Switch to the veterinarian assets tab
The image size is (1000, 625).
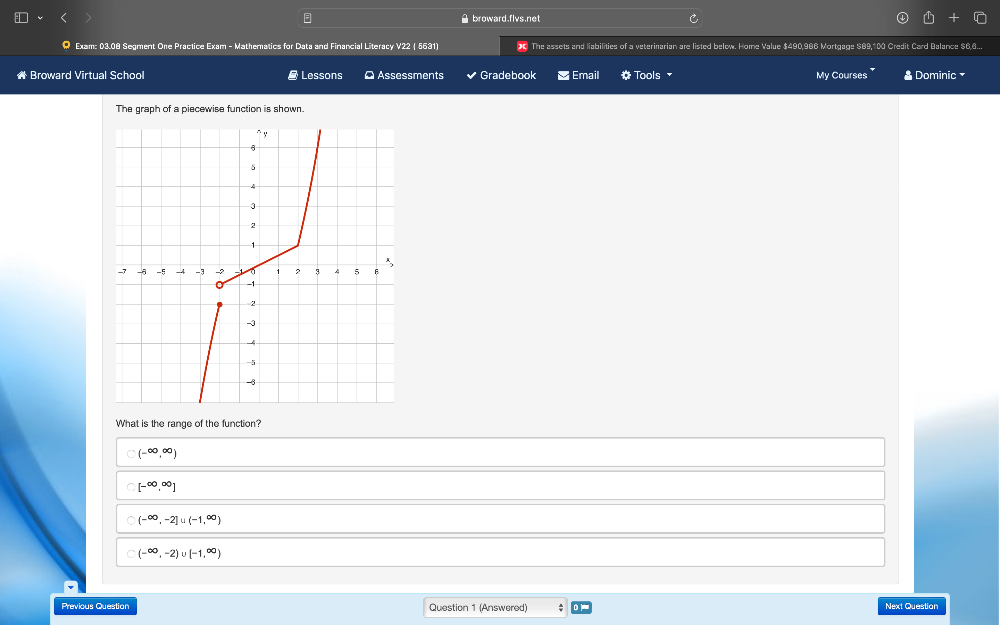point(750,46)
